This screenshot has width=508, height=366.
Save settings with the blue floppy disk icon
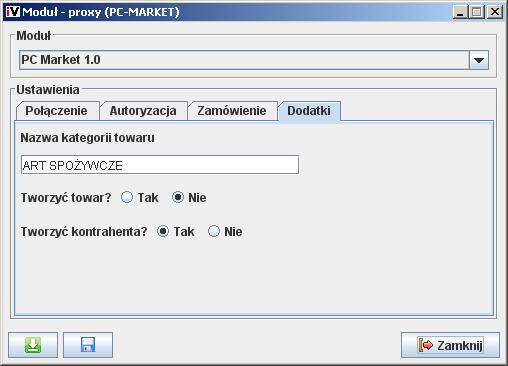click(88, 345)
